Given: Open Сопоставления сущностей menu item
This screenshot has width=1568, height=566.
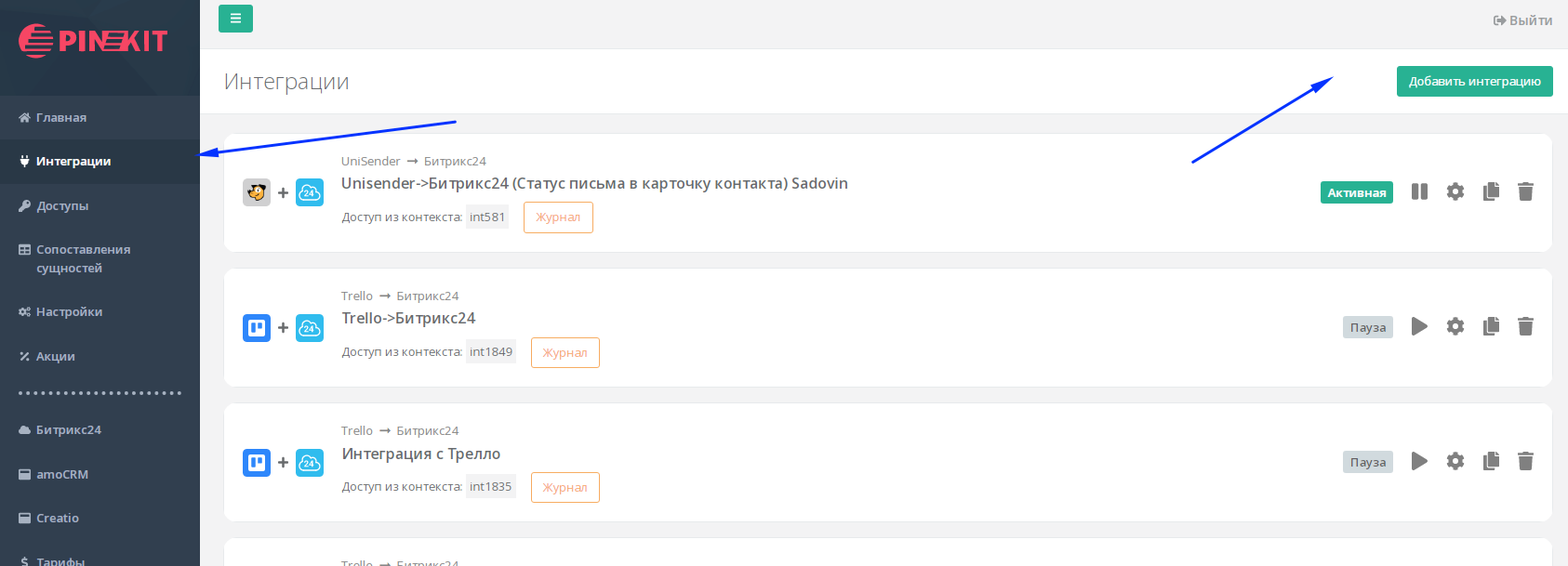Looking at the screenshot, I should [x=83, y=258].
